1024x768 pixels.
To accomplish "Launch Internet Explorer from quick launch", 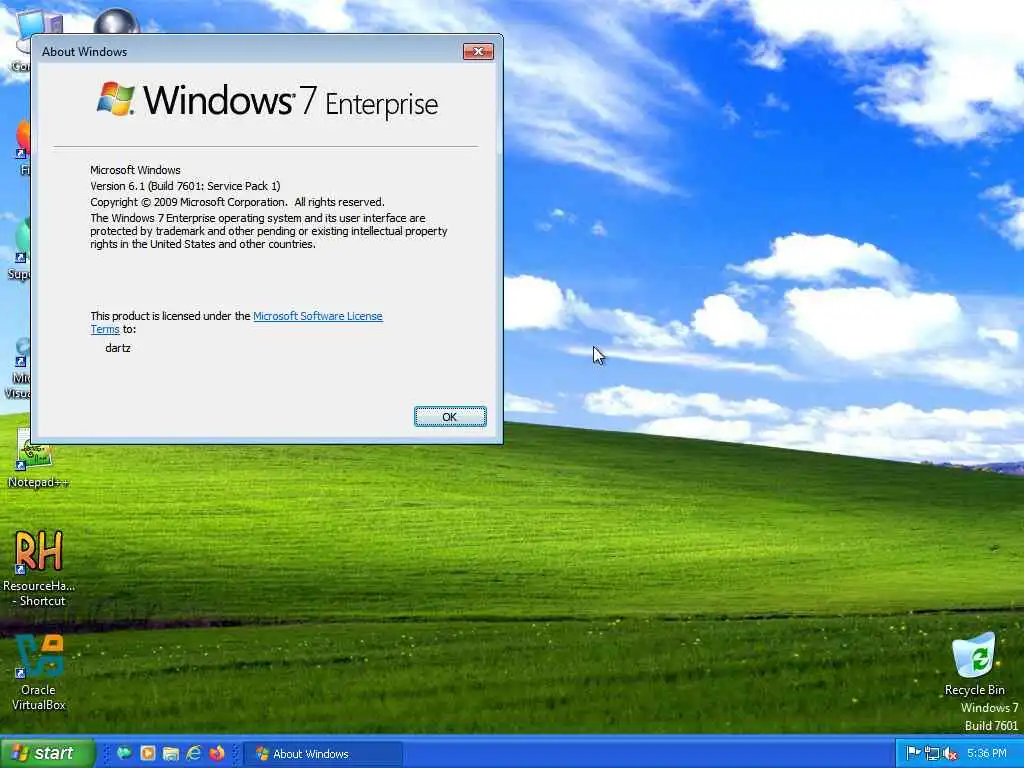I will [193, 753].
